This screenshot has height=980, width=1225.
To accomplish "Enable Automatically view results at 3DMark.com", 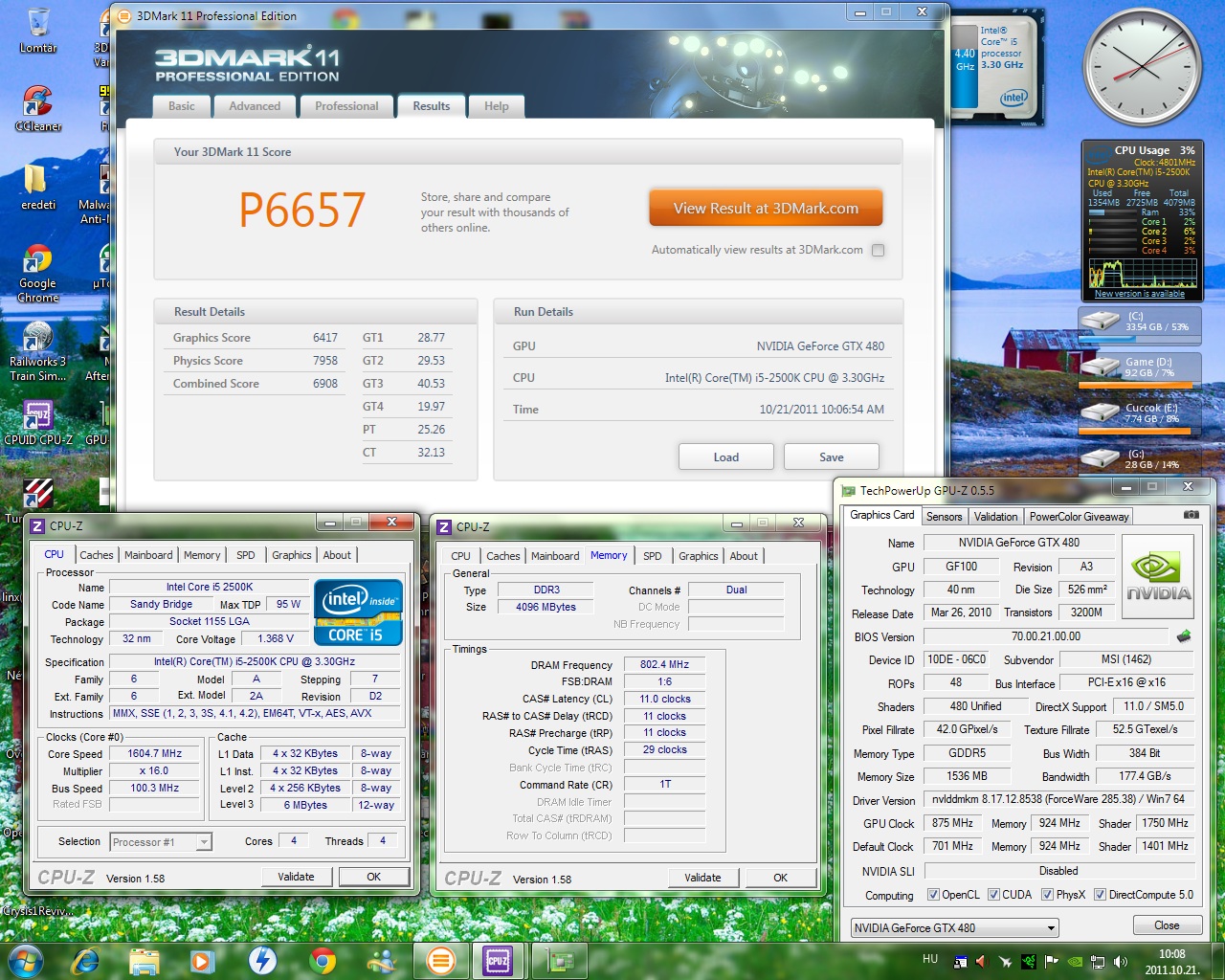I will [x=879, y=250].
